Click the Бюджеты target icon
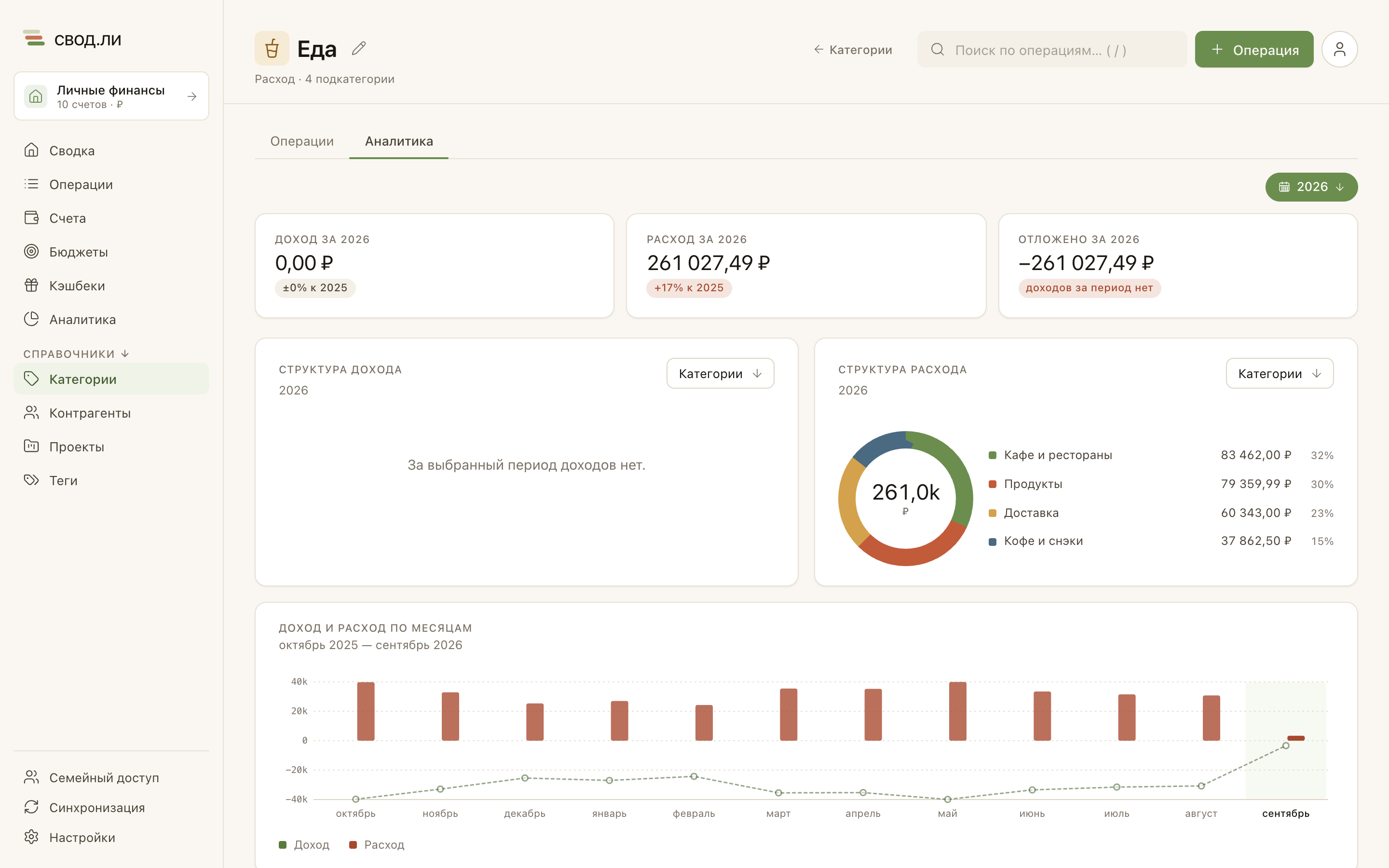This screenshot has width=1389, height=868. tap(31, 251)
